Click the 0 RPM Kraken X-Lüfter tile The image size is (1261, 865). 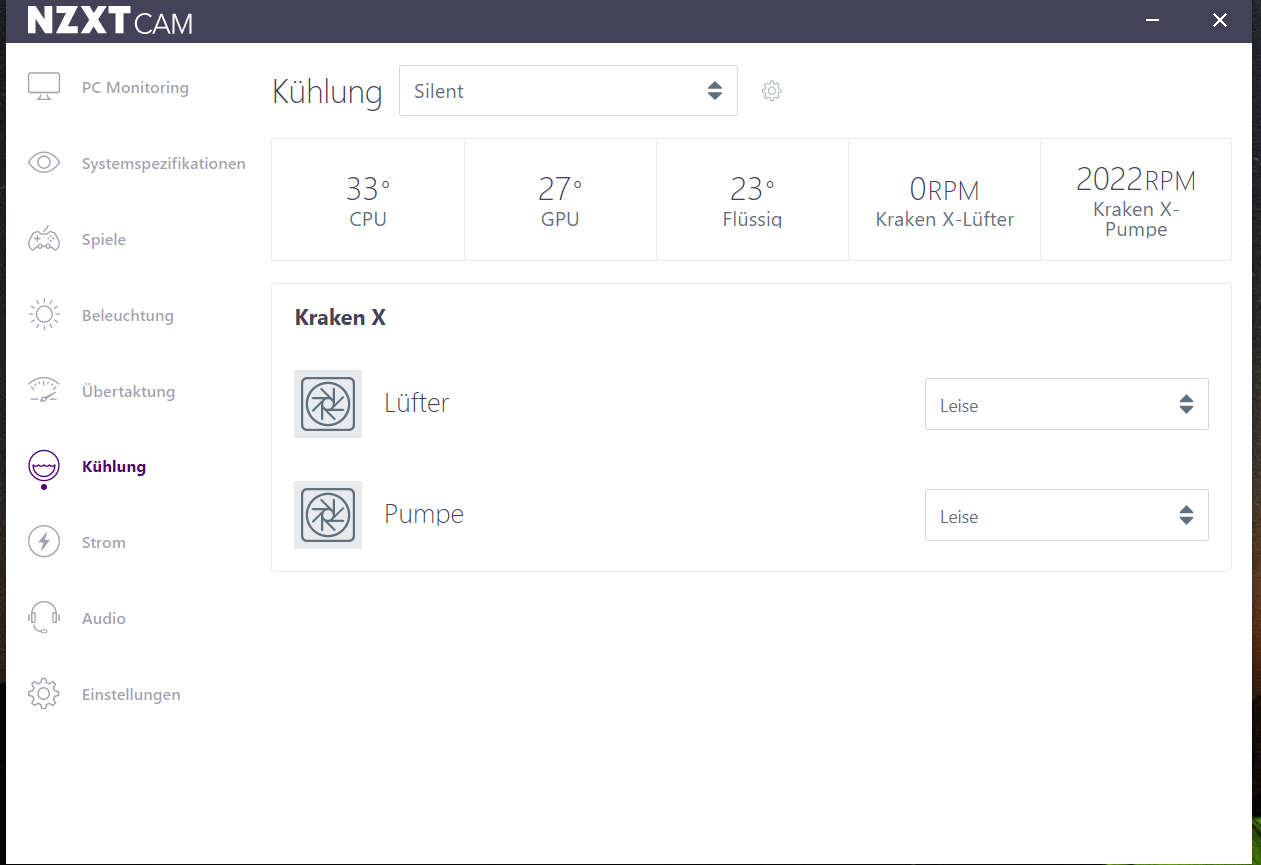(x=944, y=200)
